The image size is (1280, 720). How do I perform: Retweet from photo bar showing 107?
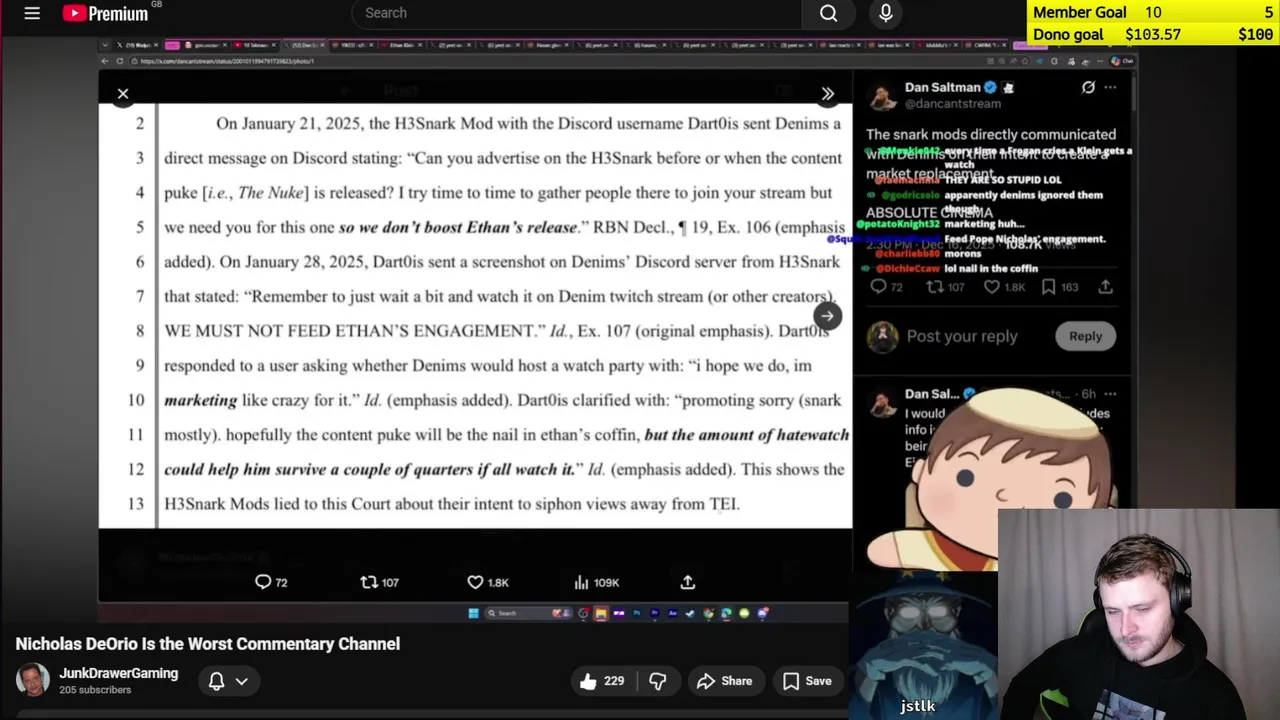click(380, 582)
